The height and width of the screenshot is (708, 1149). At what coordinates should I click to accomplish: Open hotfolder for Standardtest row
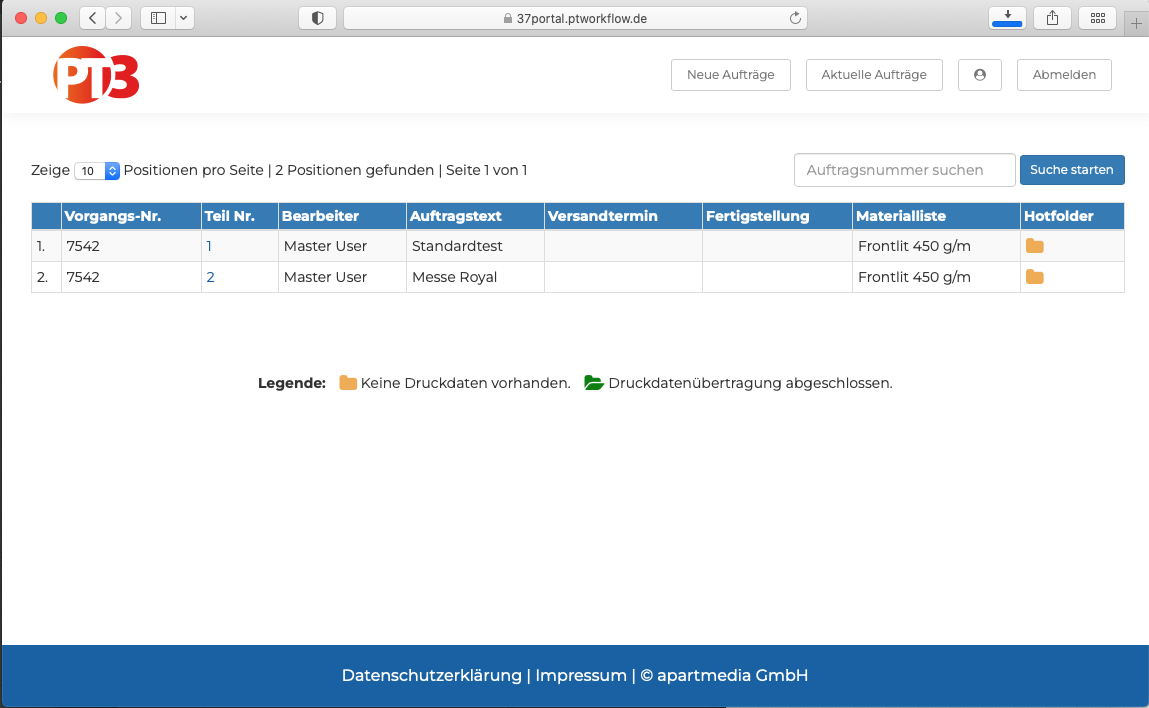coord(1034,246)
